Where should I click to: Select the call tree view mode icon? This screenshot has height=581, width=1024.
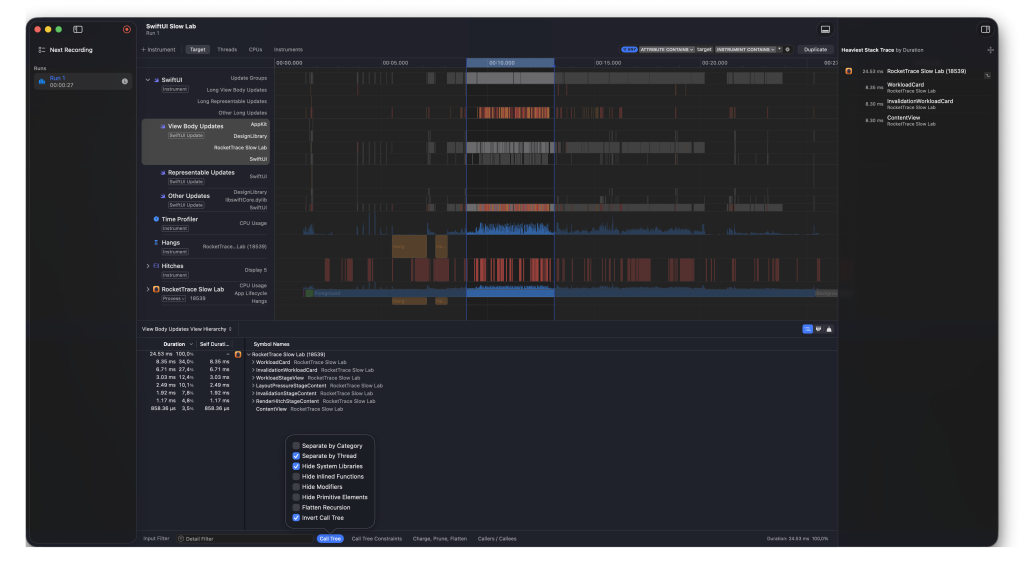coord(807,329)
